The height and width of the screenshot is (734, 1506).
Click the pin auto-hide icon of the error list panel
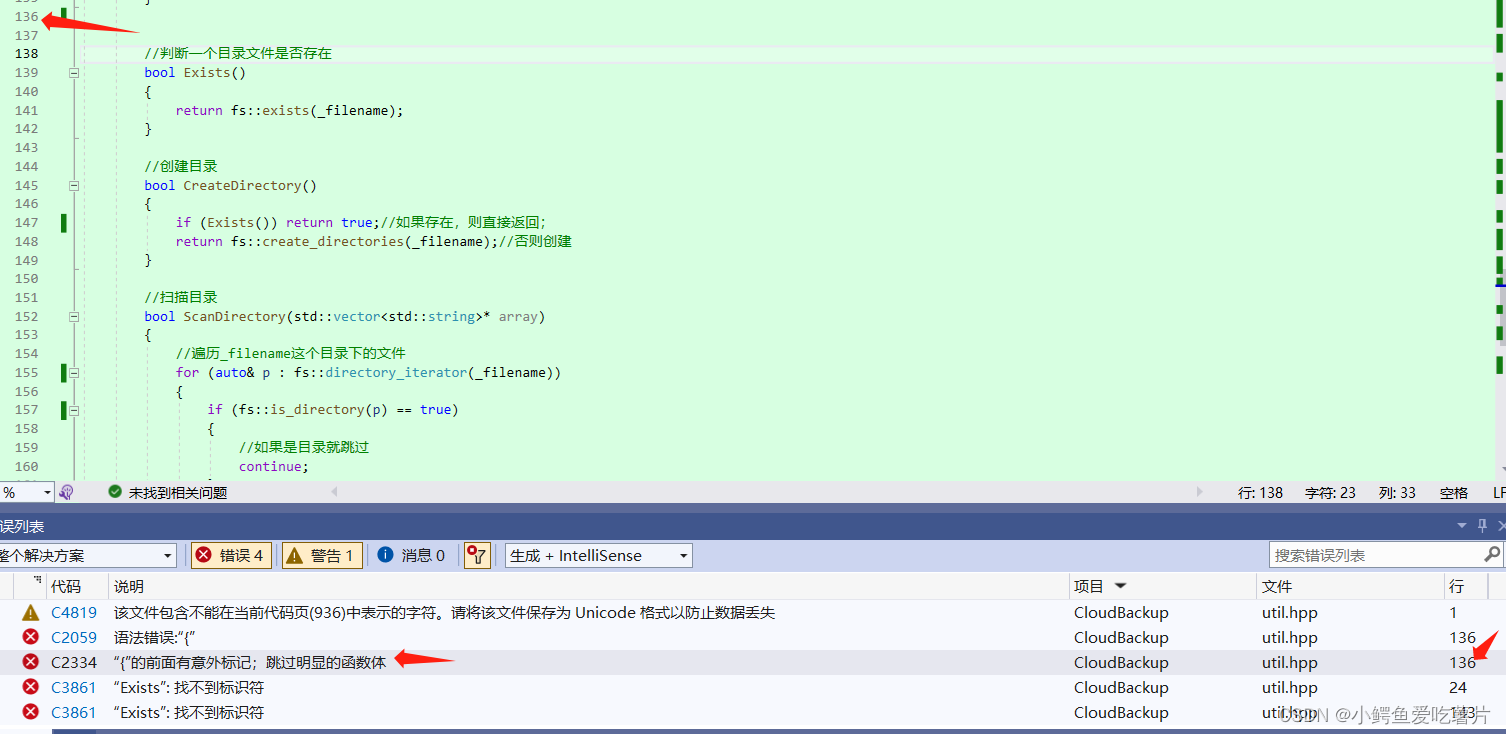point(1482,526)
